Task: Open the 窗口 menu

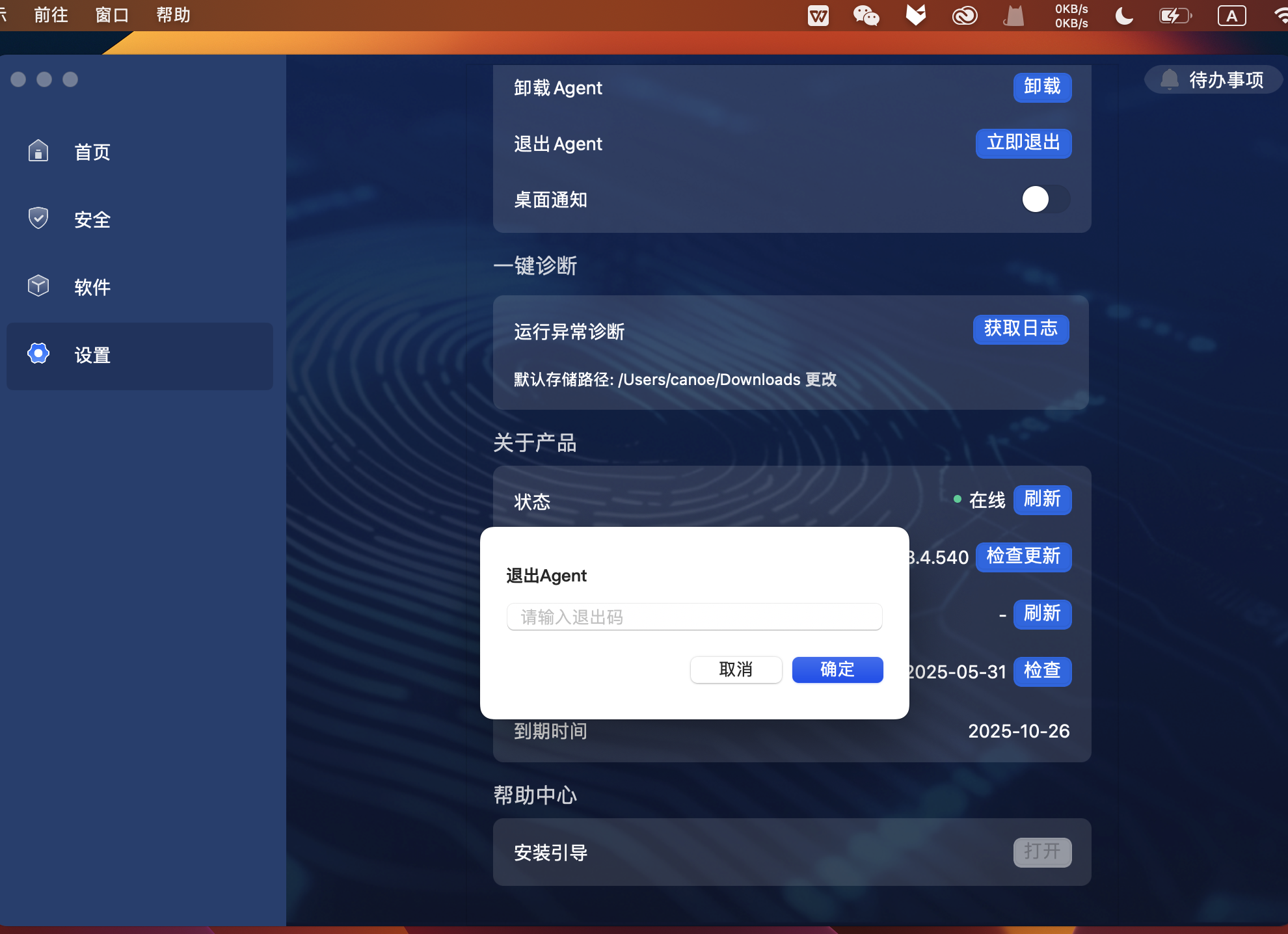Action: click(112, 14)
